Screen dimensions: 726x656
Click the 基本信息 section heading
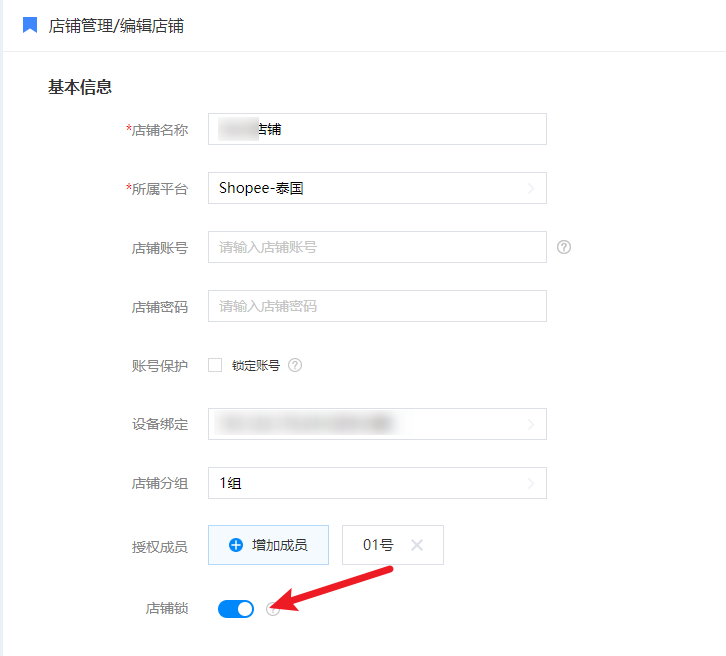click(80, 87)
